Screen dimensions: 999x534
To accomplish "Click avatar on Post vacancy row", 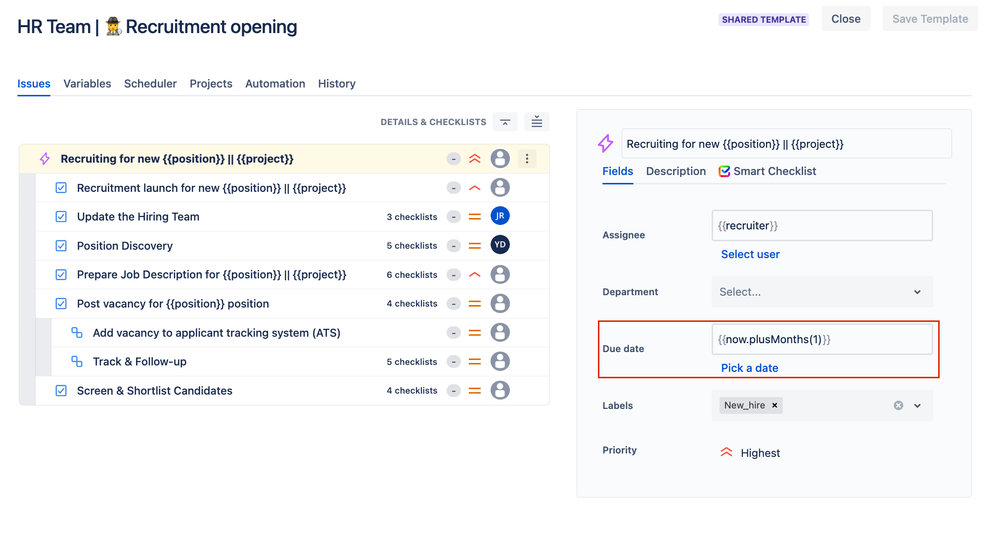I will pos(500,303).
